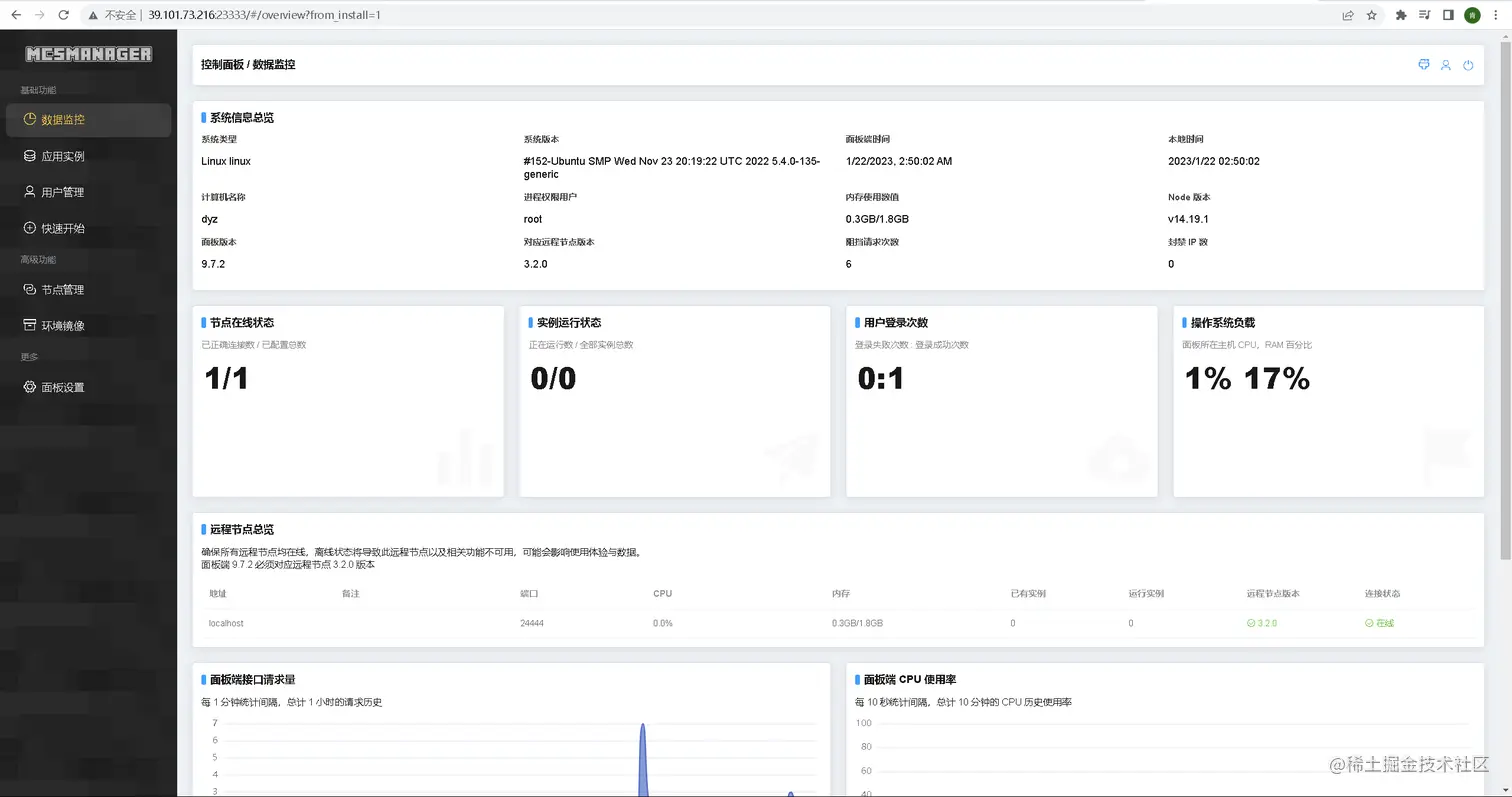
Task: Click the pie chart icon beside 数据监控
Action: click(x=30, y=120)
